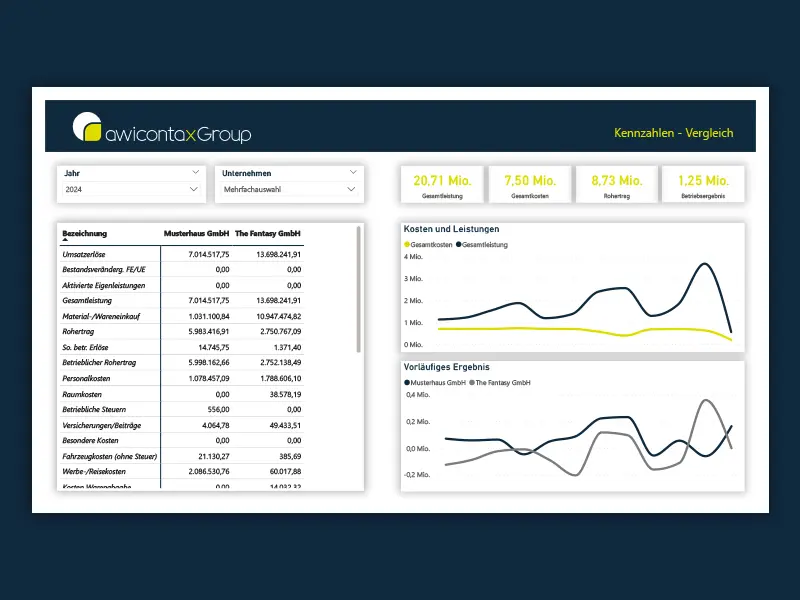Select the 1,25 Mio. Betriebsergebnis card
This screenshot has height=600, width=800.
(703, 185)
